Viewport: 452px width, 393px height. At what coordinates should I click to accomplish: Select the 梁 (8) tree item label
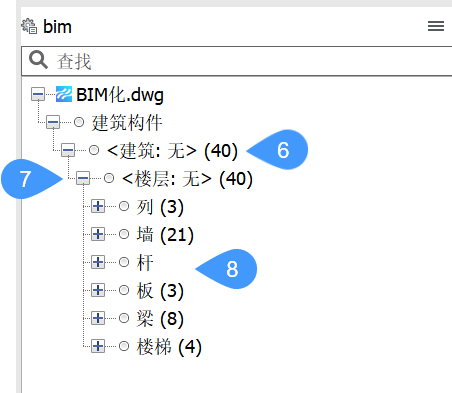point(160,319)
